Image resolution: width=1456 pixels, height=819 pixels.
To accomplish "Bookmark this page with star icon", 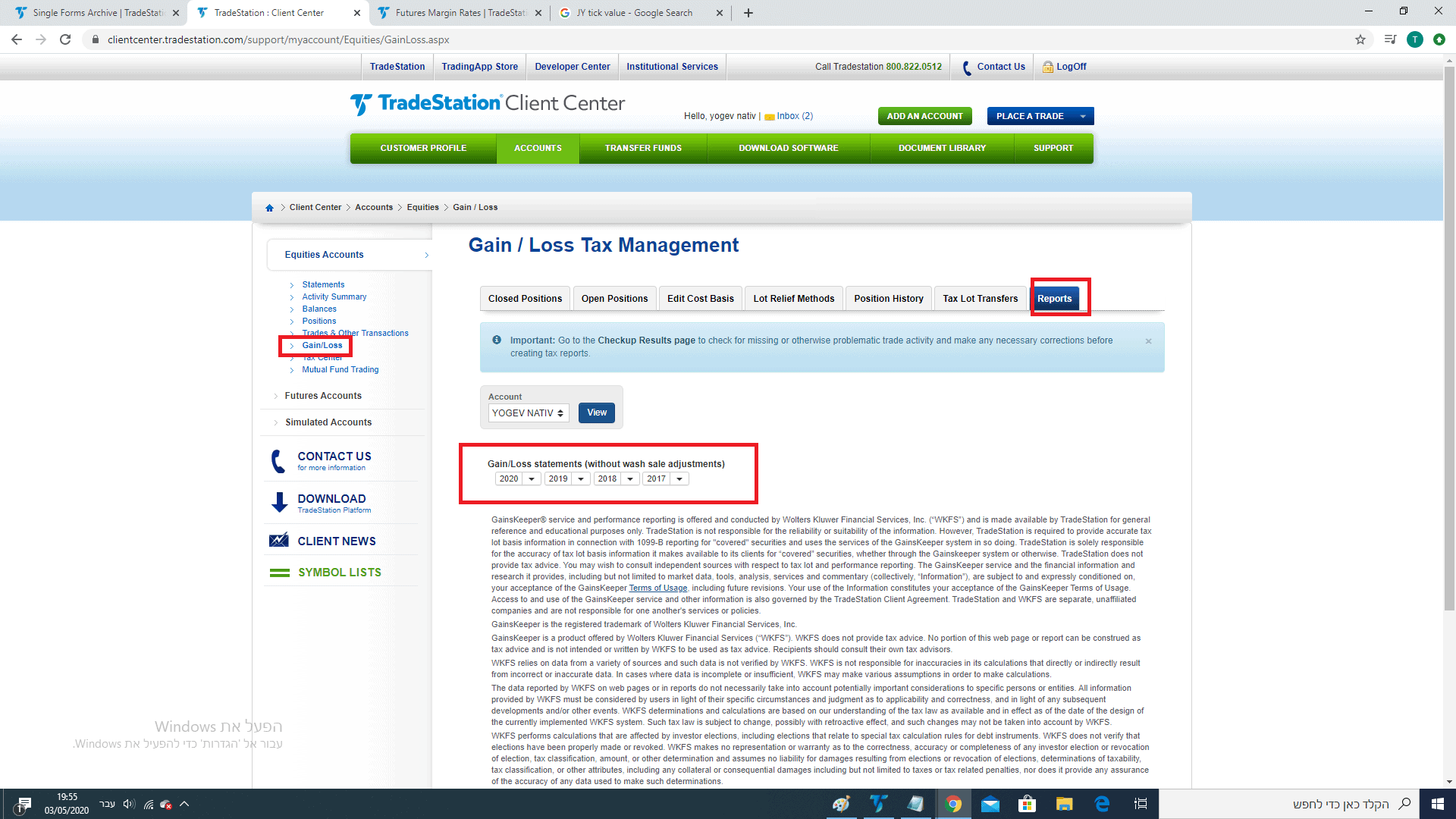I will (x=1360, y=39).
